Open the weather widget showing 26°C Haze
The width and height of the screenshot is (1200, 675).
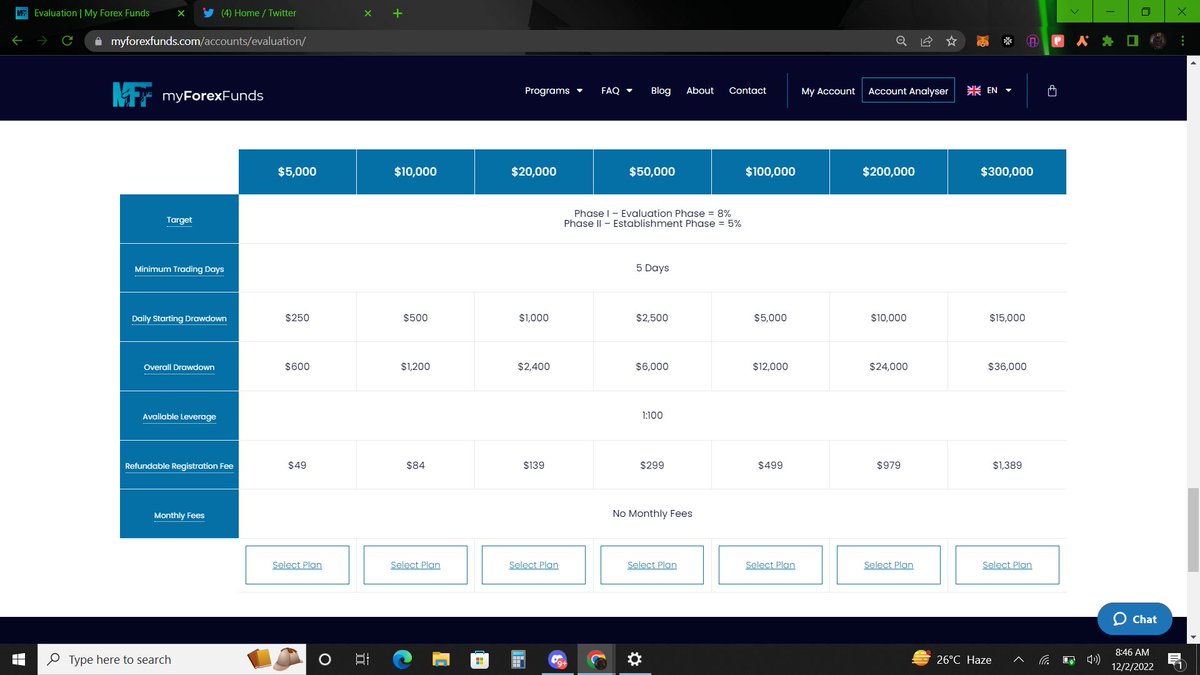(952, 659)
